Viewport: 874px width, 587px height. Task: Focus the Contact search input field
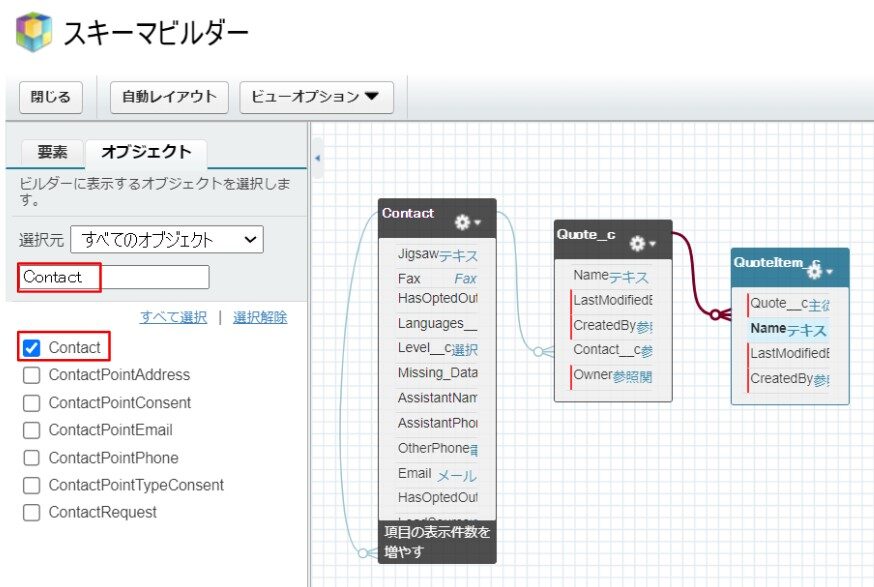pyautogui.click(x=114, y=277)
